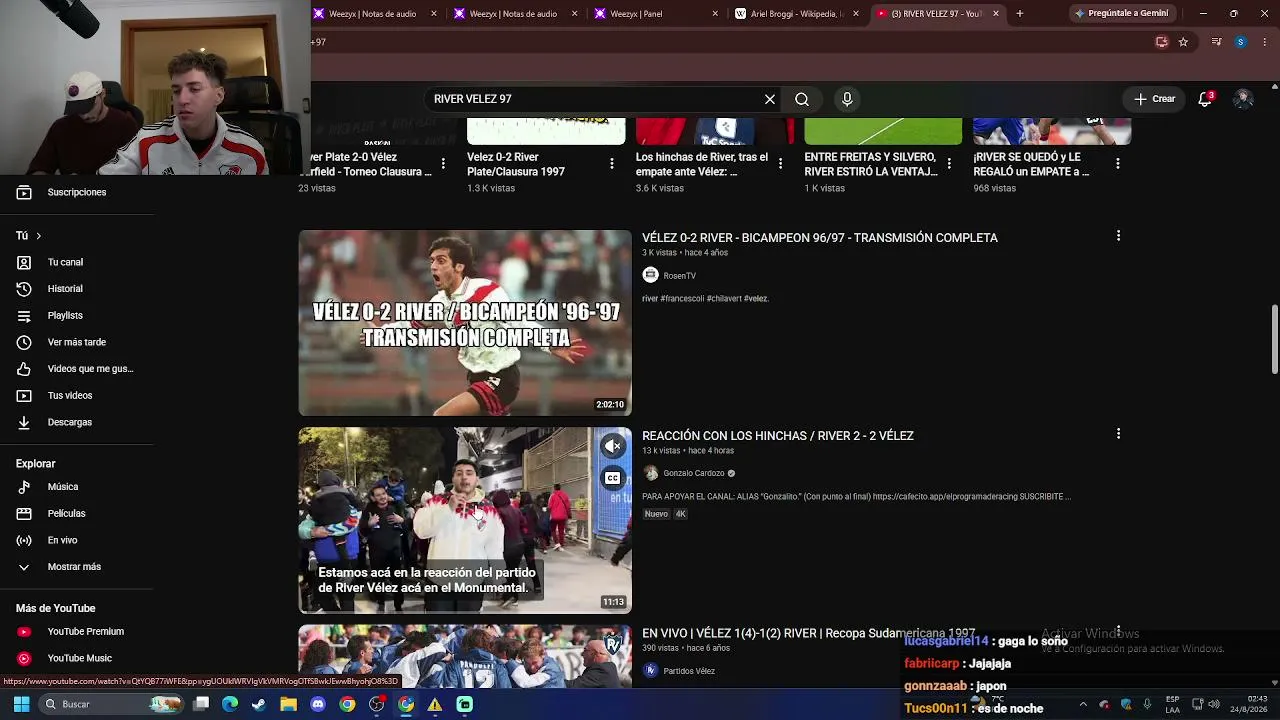
Task: Open File Explorer from taskbar
Action: click(288, 704)
